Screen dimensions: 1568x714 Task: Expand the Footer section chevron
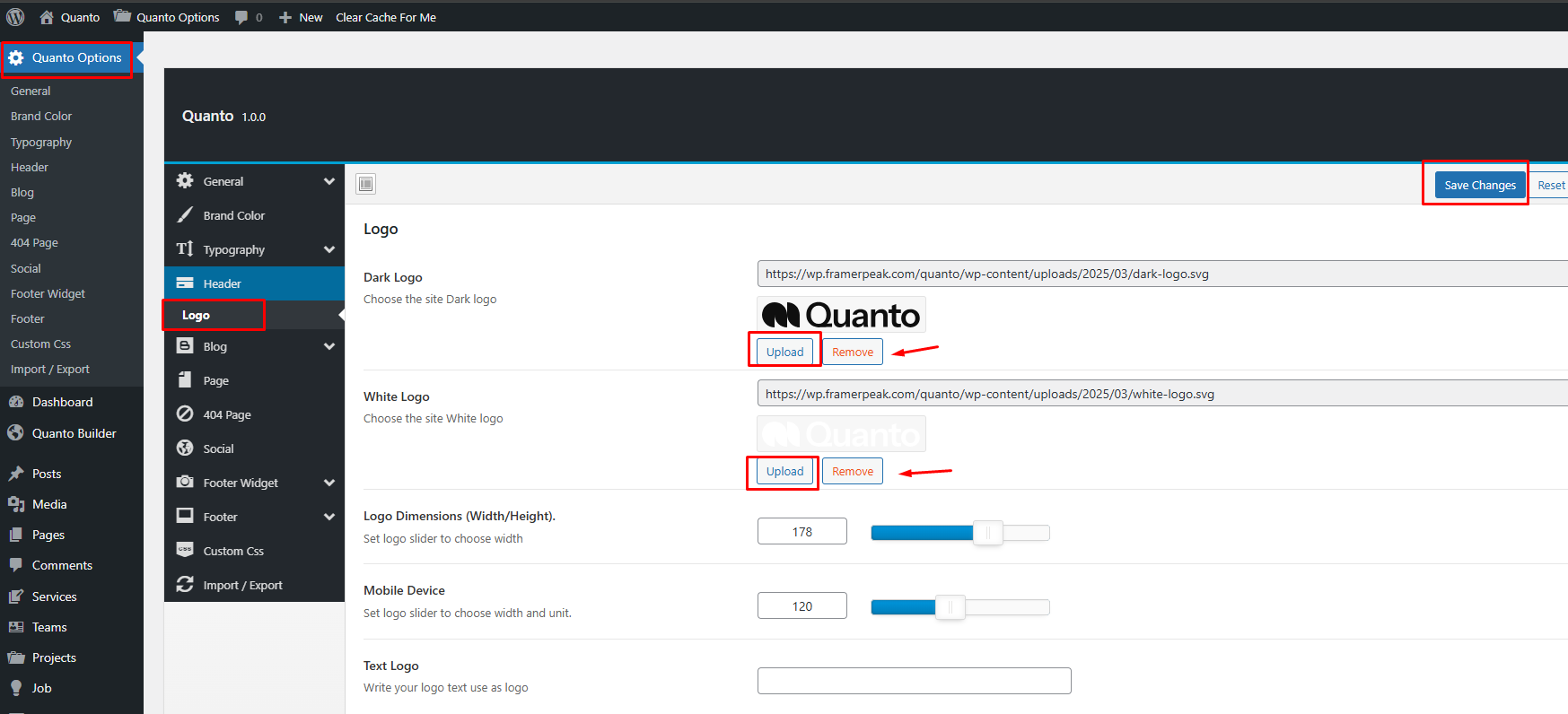click(x=329, y=517)
